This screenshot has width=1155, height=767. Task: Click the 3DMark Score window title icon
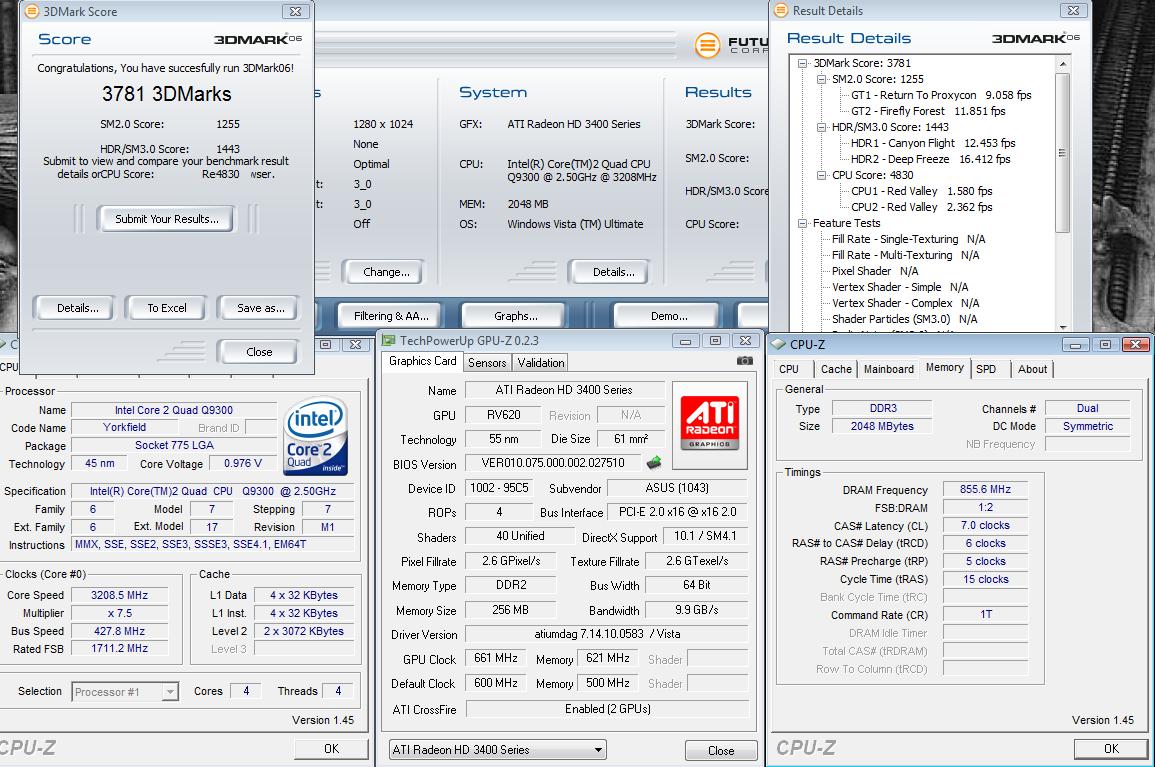[x=32, y=11]
